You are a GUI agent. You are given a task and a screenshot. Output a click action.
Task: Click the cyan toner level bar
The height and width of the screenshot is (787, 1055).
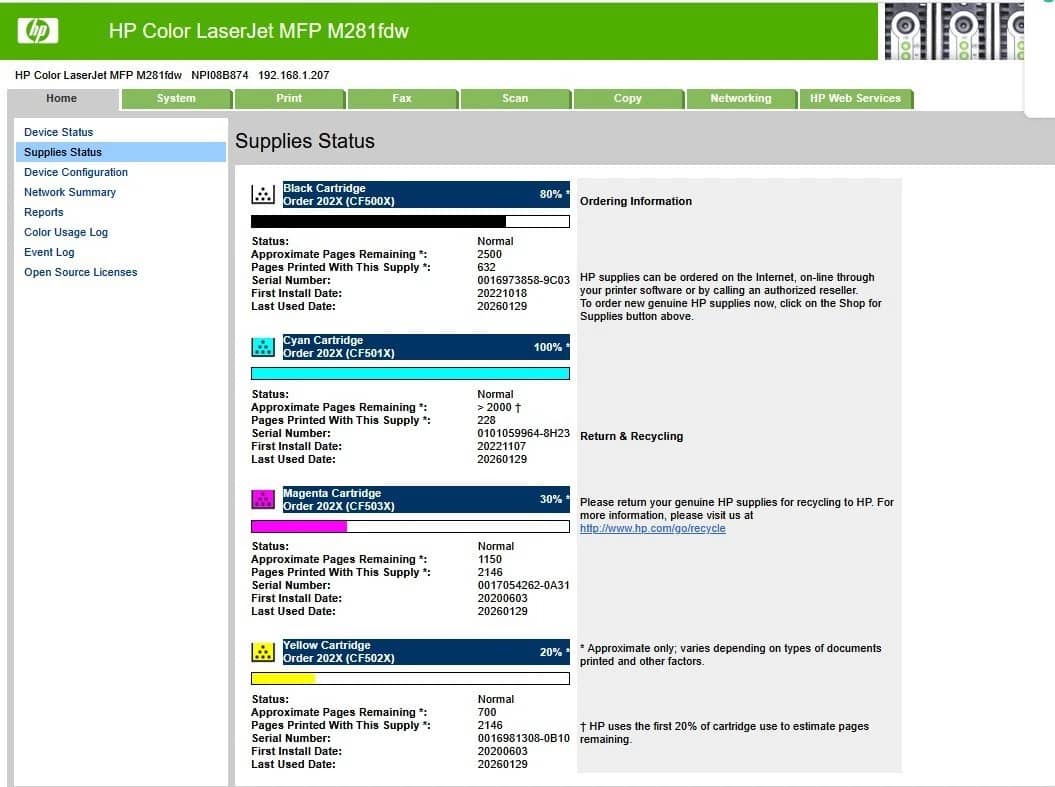410,373
